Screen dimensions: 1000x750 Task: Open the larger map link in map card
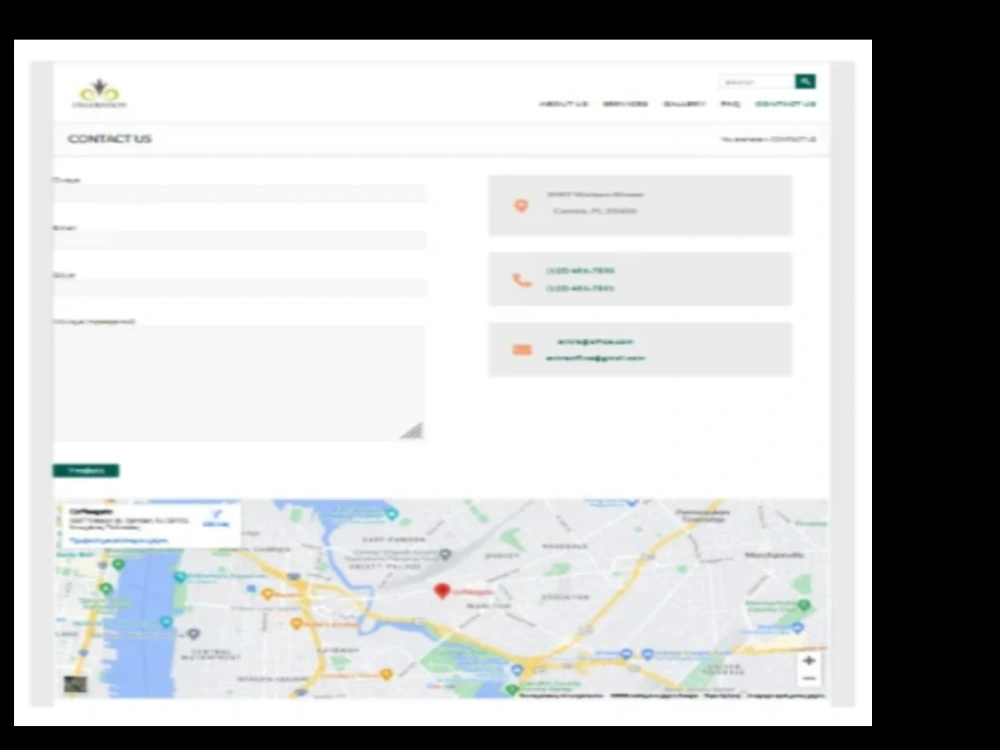pos(119,540)
